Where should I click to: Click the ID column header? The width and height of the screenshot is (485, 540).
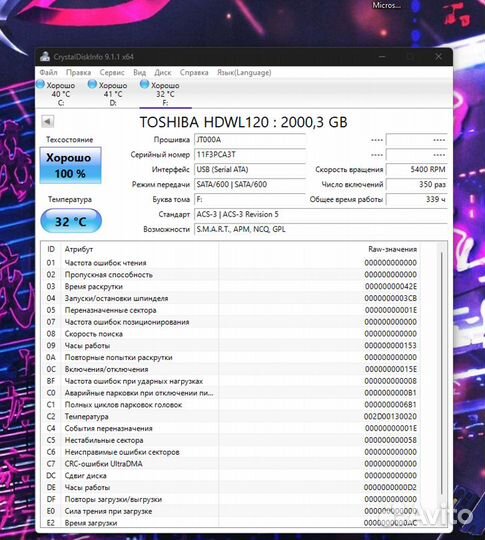click(x=51, y=249)
